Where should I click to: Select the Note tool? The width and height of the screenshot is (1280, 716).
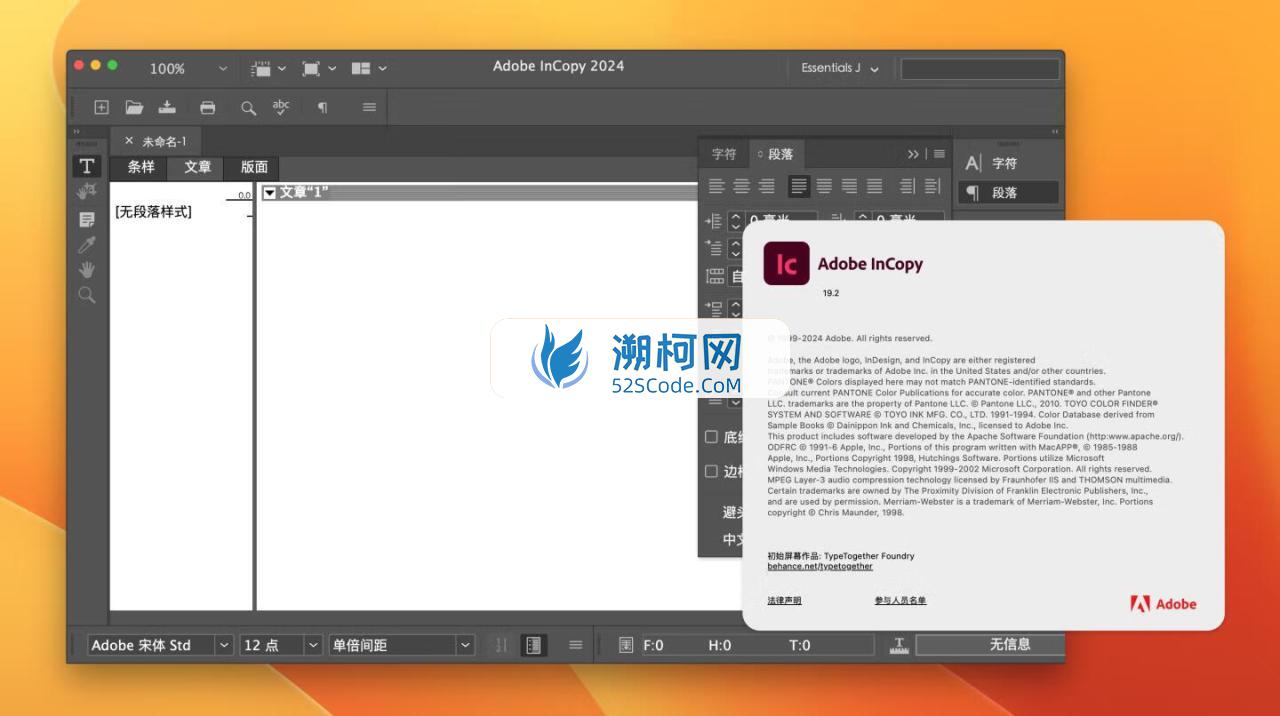(87, 219)
